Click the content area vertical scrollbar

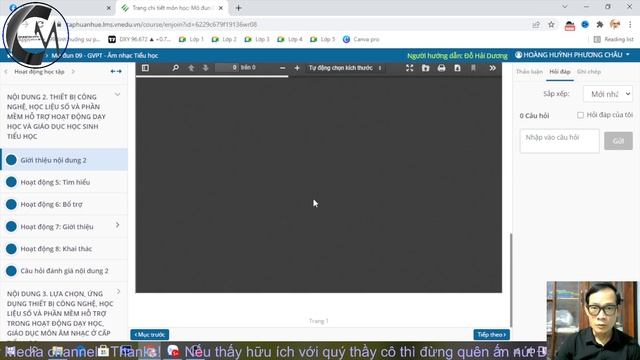(x=511, y=280)
